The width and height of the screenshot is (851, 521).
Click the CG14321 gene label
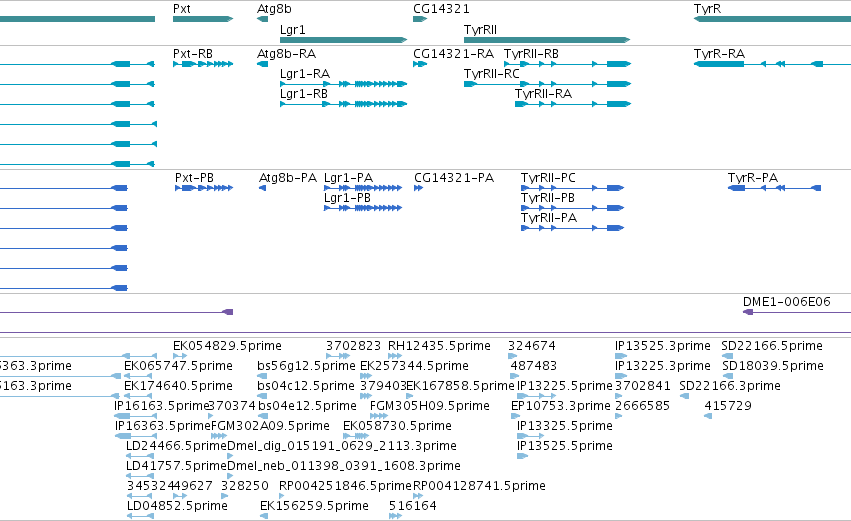[x=441, y=9]
